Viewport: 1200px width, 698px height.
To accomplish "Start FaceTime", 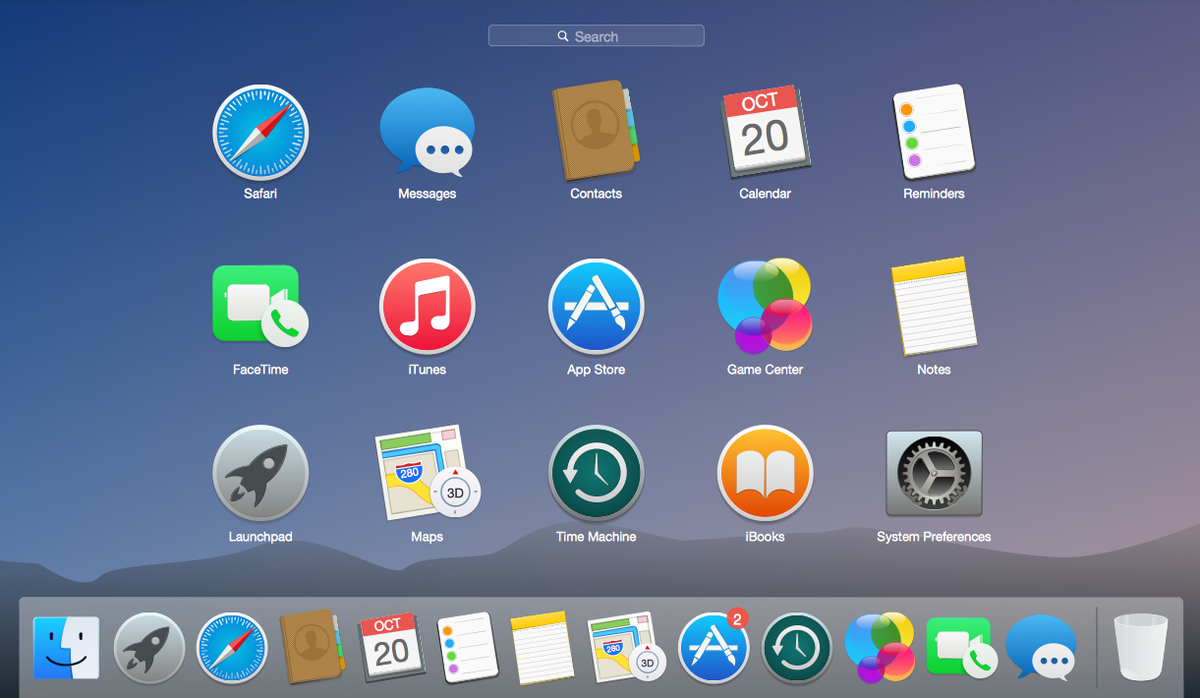I will (260, 307).
